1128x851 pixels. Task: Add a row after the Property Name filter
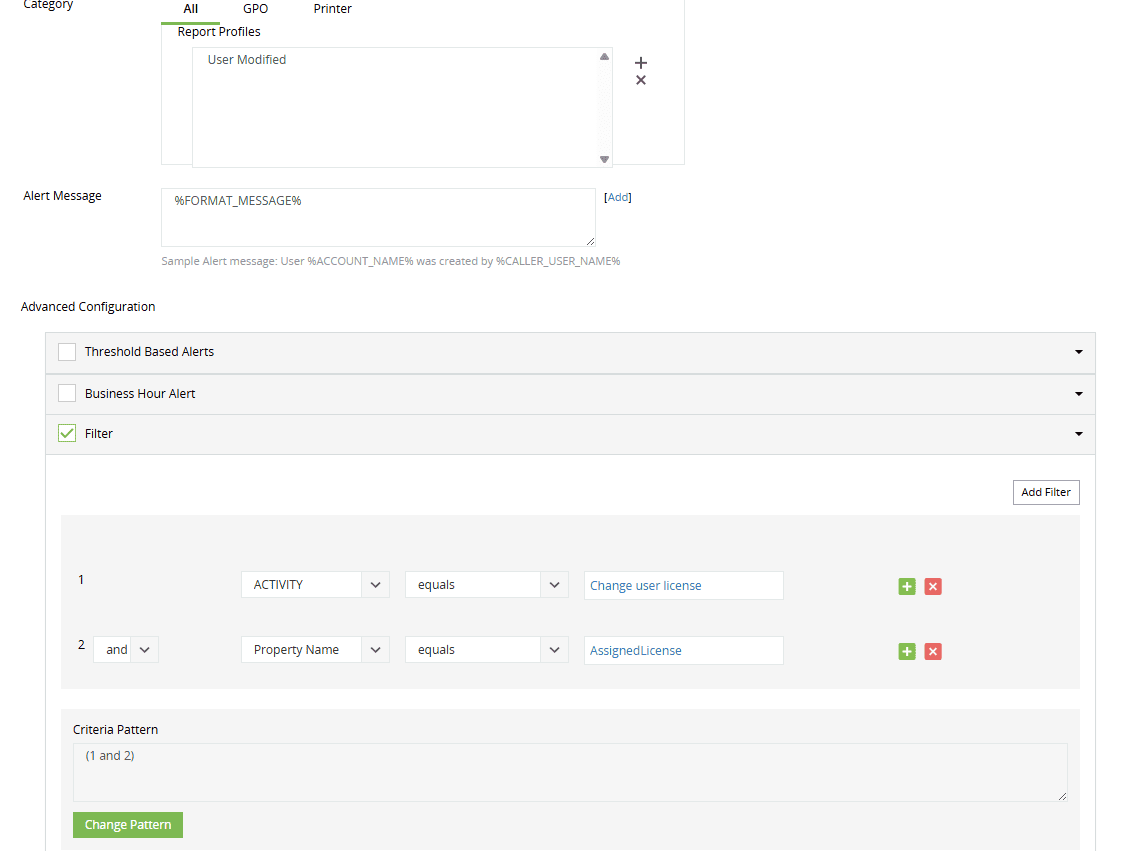coord(907,651)
